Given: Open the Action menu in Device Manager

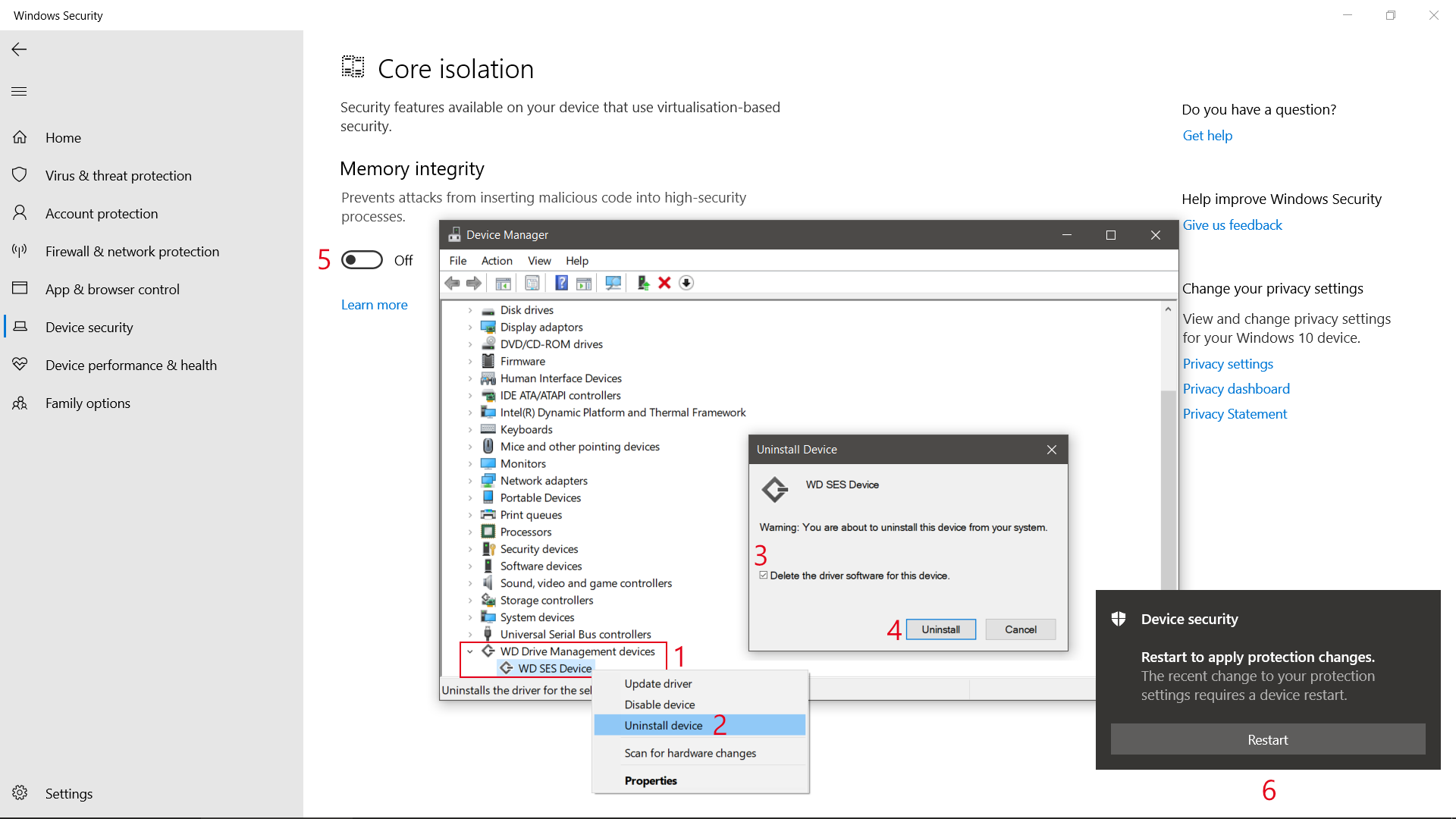Looking at the screenshot, I should pyautogui.click(x=497, y=261).
